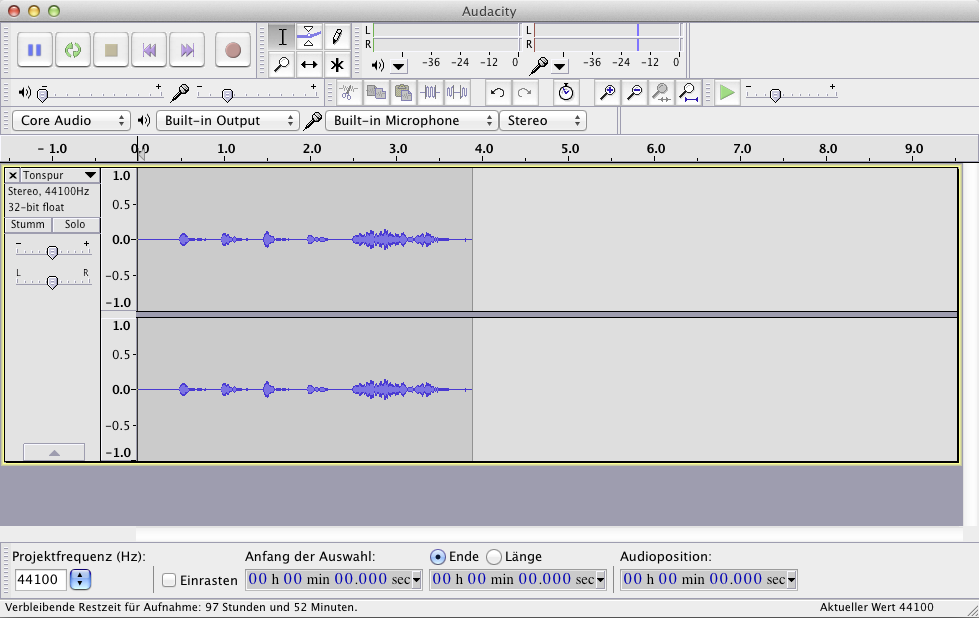The height and width of the screenshot is (618, 979).
Task: Select the Ende radio button
Action: [x=438, y=557]
